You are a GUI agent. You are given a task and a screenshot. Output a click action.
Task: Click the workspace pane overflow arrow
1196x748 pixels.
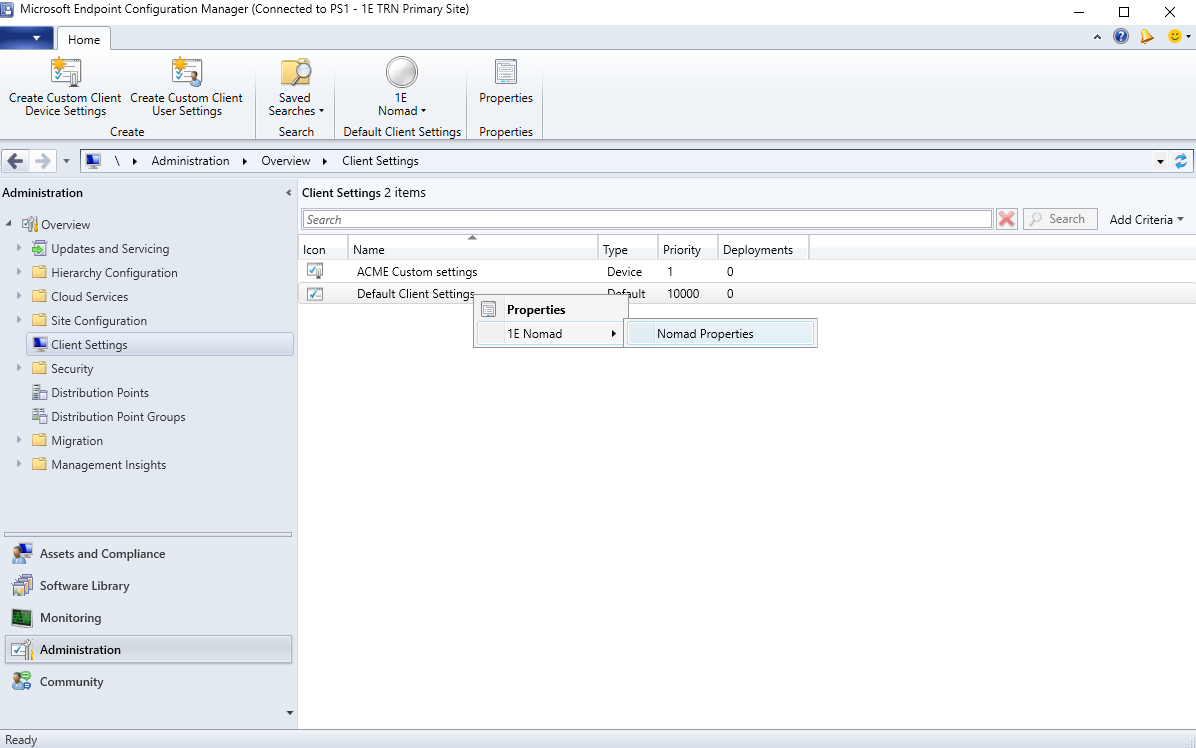[x=290, y=714]
